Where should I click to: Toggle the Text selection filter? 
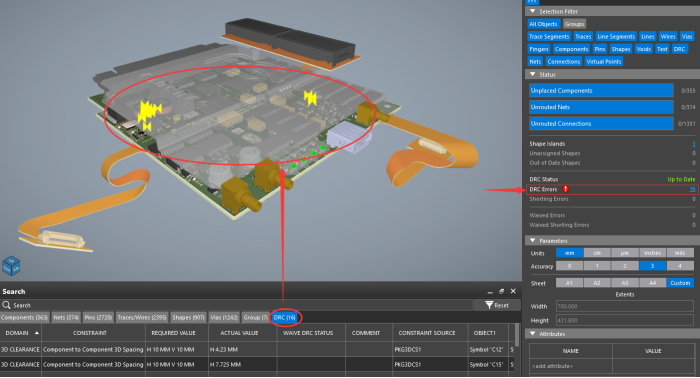point(662,49)
